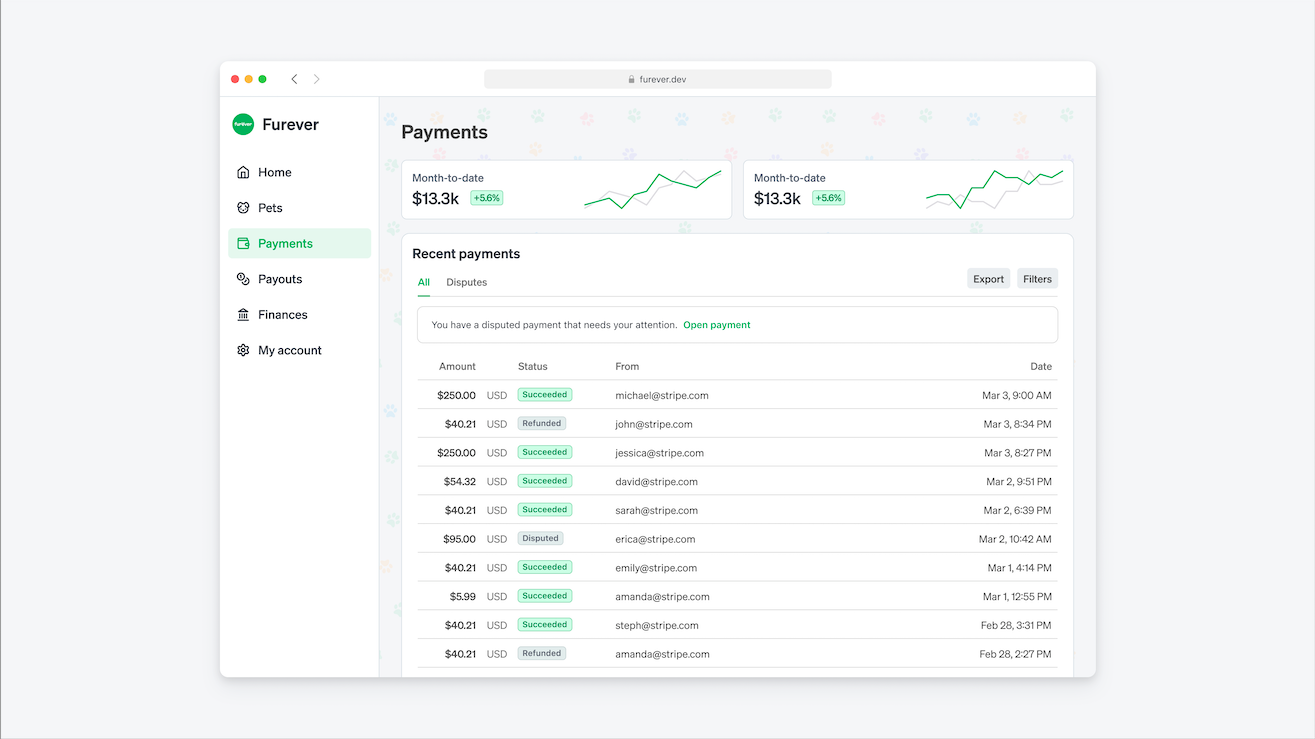Click the Export button
This screenshot has height=739, width=1315.
coord(988,278)
